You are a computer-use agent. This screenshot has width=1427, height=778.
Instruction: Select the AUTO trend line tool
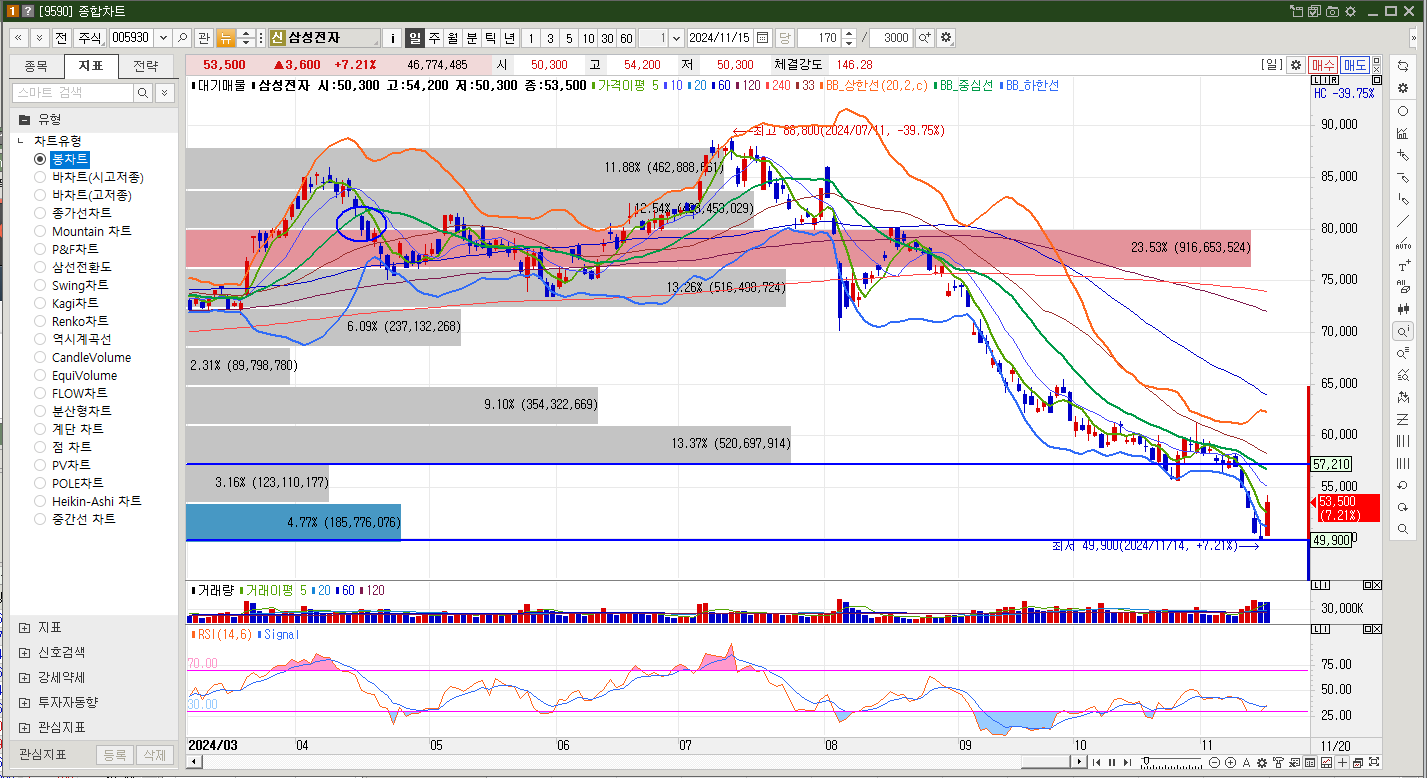point(1403,243)
